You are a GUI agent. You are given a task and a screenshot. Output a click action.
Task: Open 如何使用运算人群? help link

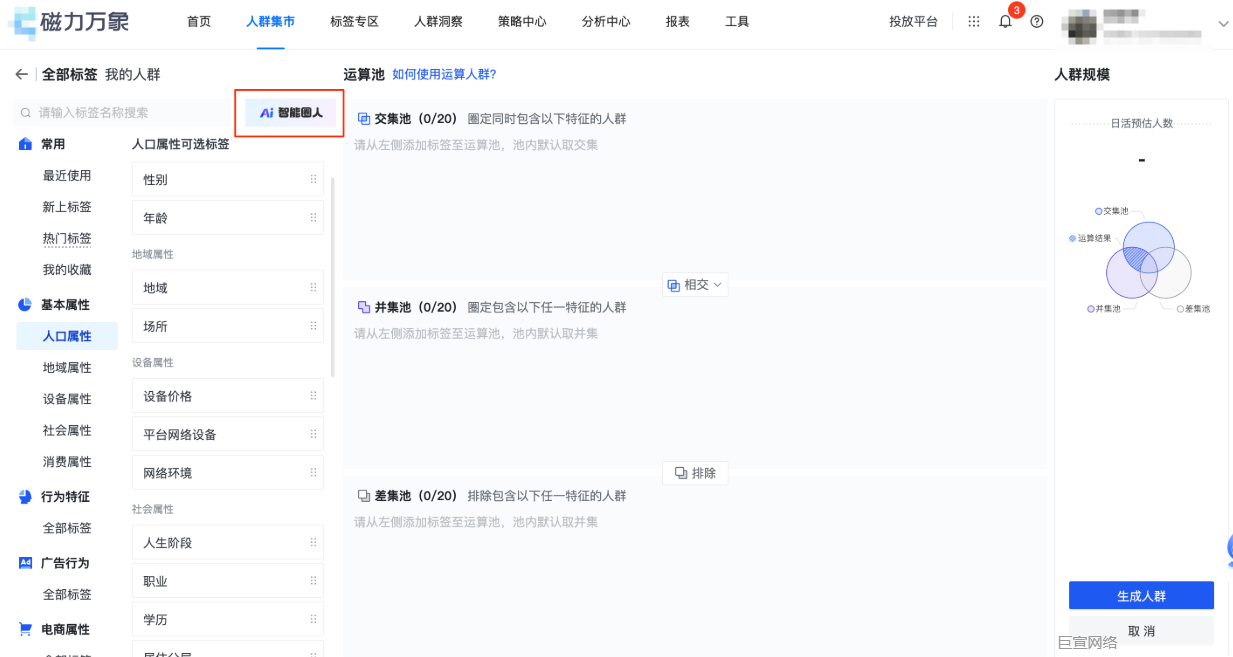click(444, 74)
